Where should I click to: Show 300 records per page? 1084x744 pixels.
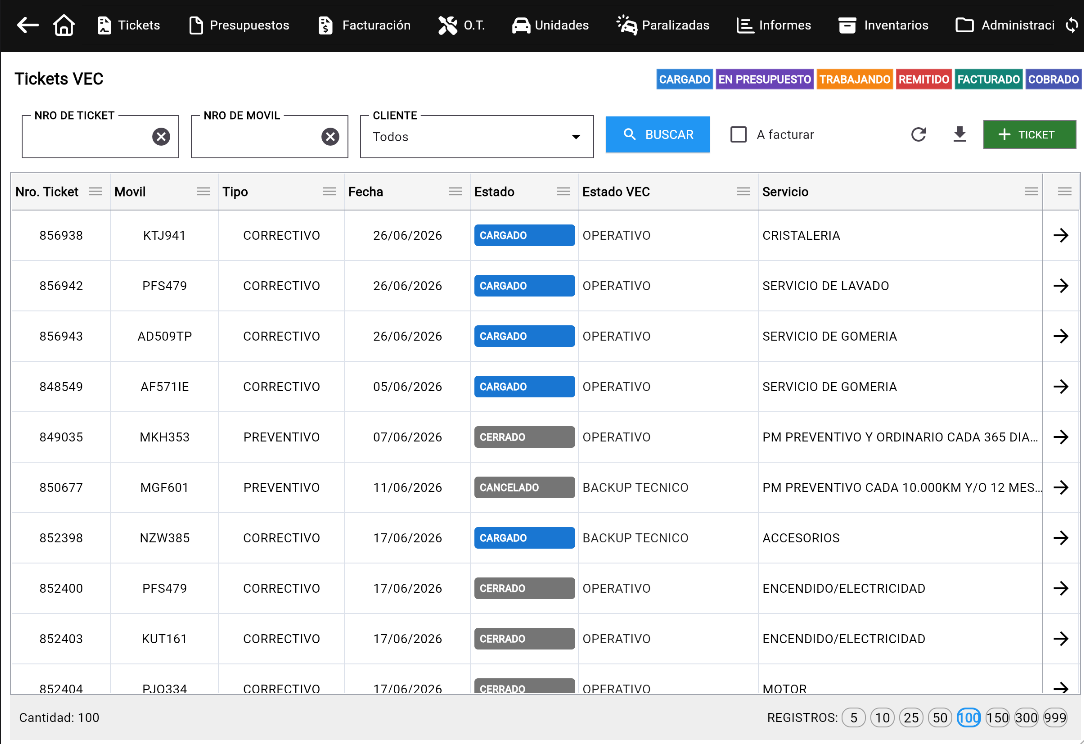(x=1026, y=718)
